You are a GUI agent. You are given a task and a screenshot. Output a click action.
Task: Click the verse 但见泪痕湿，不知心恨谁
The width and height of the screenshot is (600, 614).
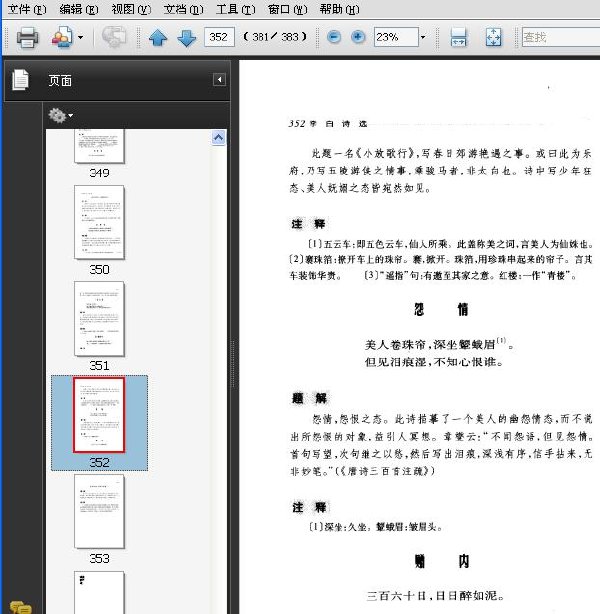coord(434,361)
